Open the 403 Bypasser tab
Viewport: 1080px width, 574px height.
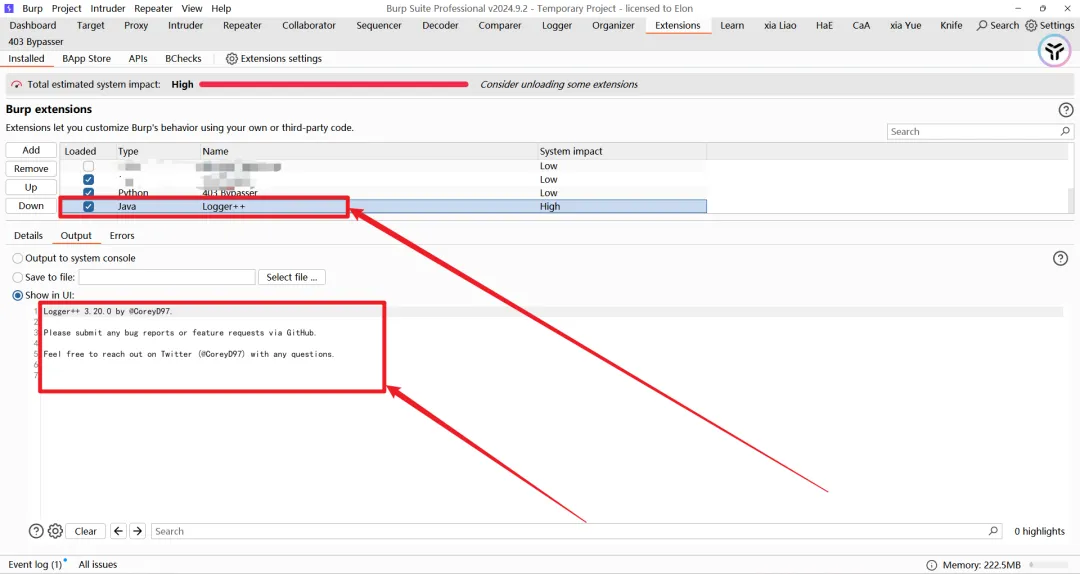click(36, 42)
